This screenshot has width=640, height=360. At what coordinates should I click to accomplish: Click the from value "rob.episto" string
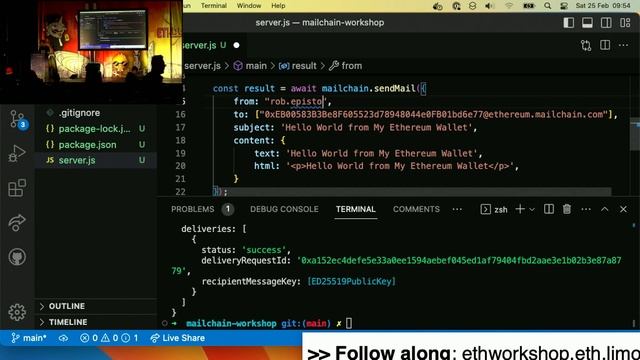point(296,101)
